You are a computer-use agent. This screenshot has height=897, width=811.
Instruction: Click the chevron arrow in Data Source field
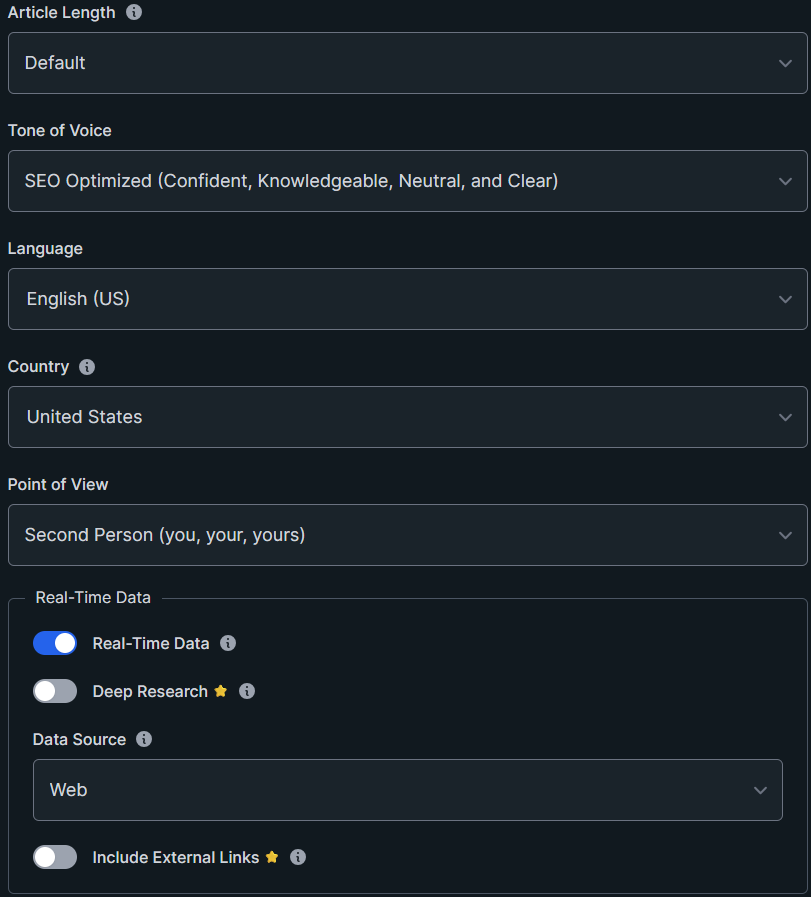coord(760,790)
